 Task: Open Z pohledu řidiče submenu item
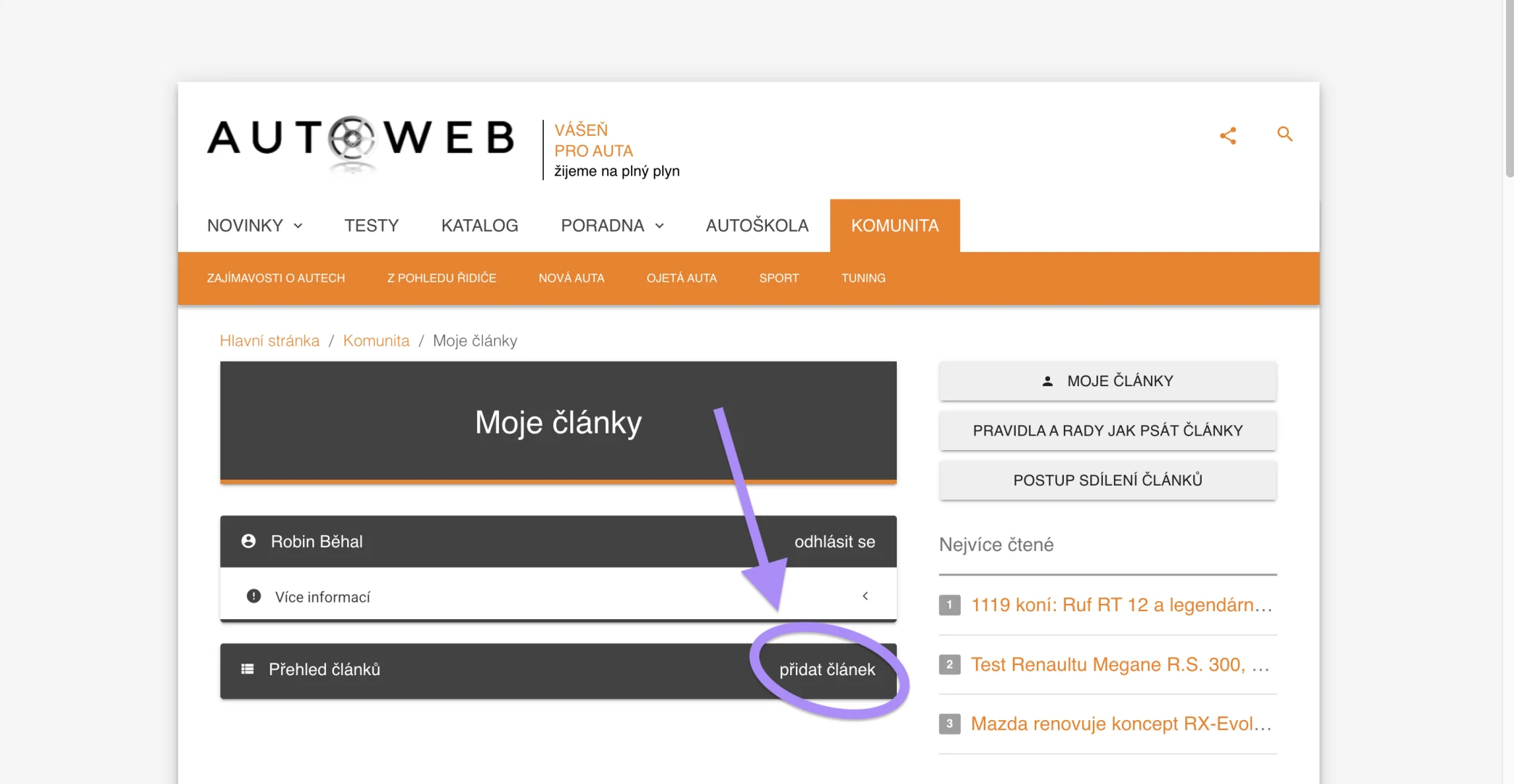[441, 278]
